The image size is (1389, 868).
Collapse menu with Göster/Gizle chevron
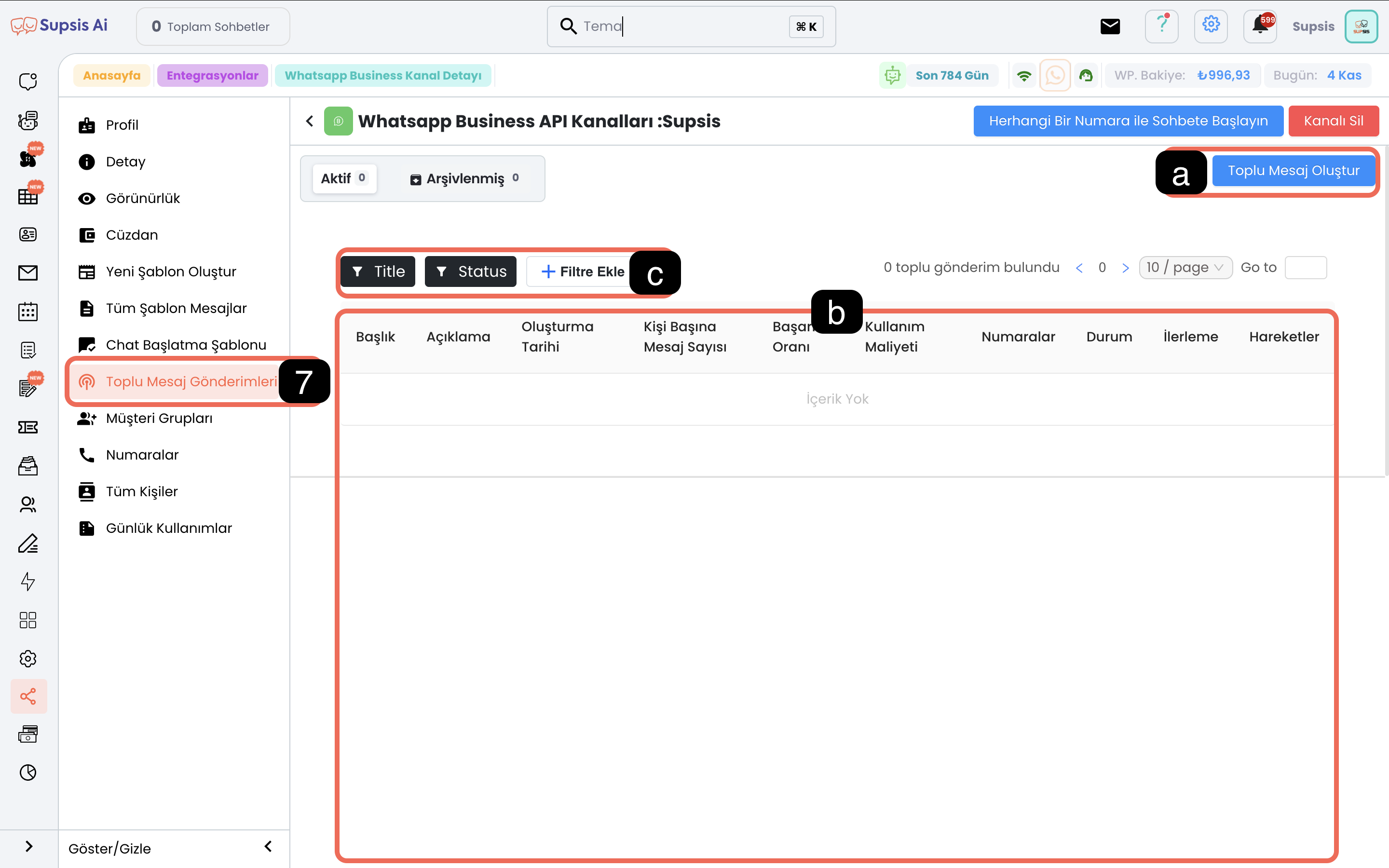268,846
